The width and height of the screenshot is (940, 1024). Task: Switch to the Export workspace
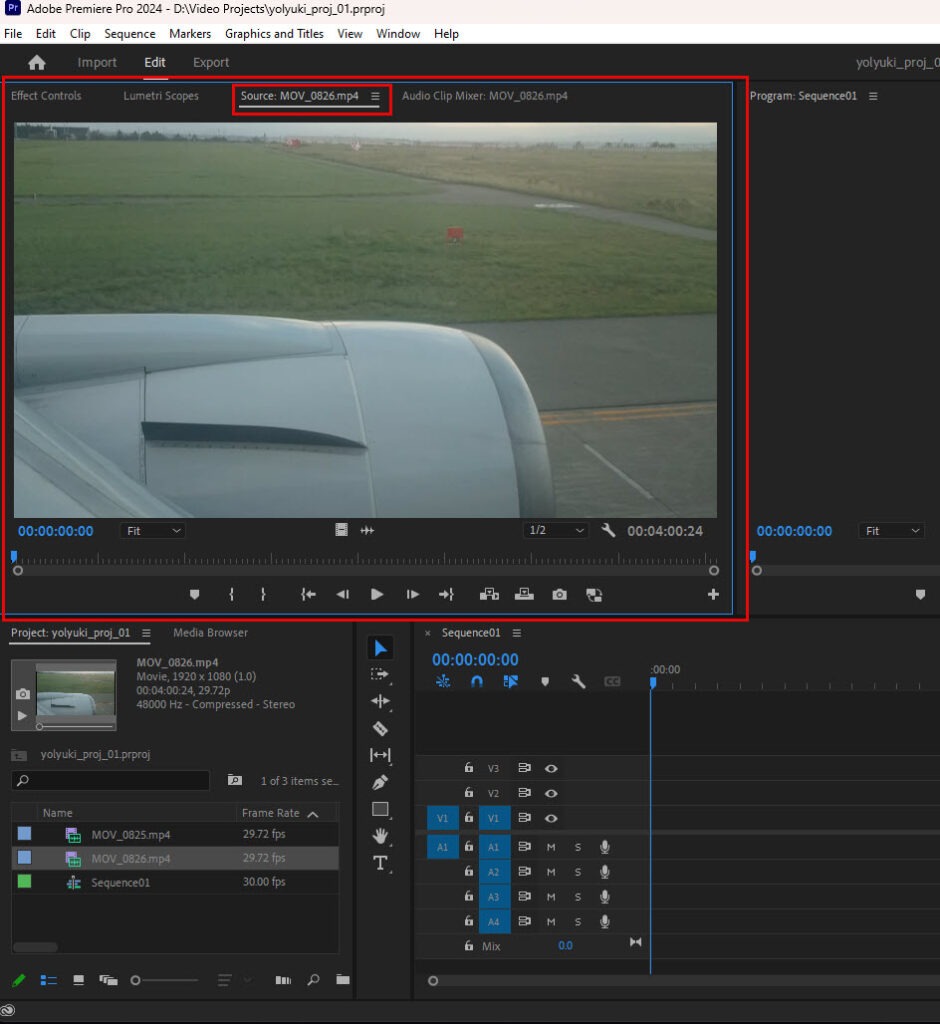tap(211, 62)
